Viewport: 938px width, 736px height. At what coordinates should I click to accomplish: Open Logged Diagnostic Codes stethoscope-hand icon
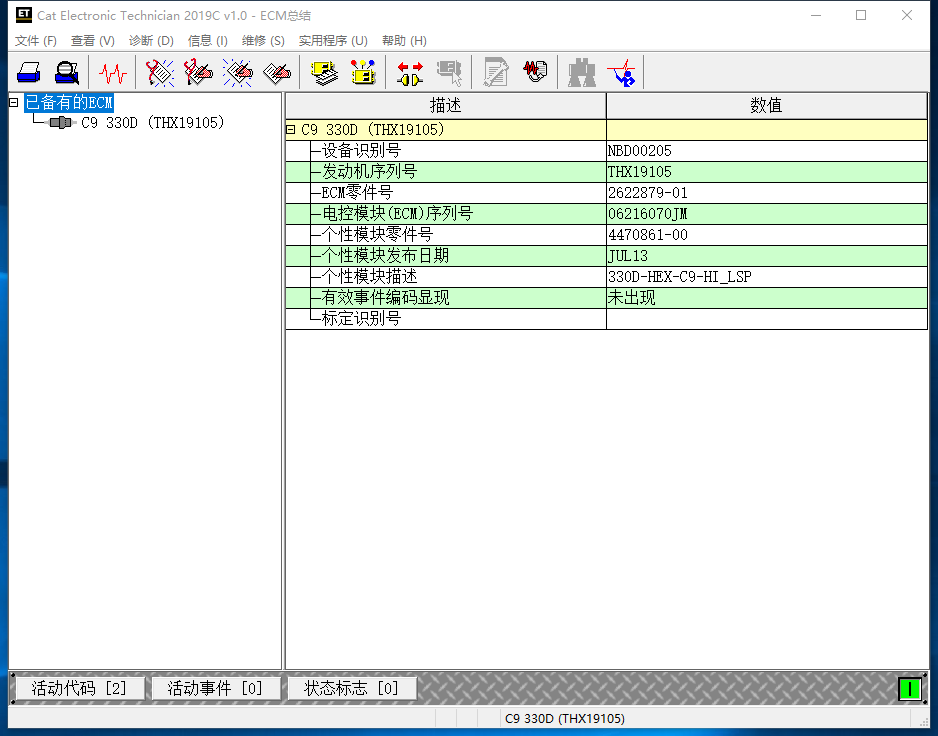[199, 72]
